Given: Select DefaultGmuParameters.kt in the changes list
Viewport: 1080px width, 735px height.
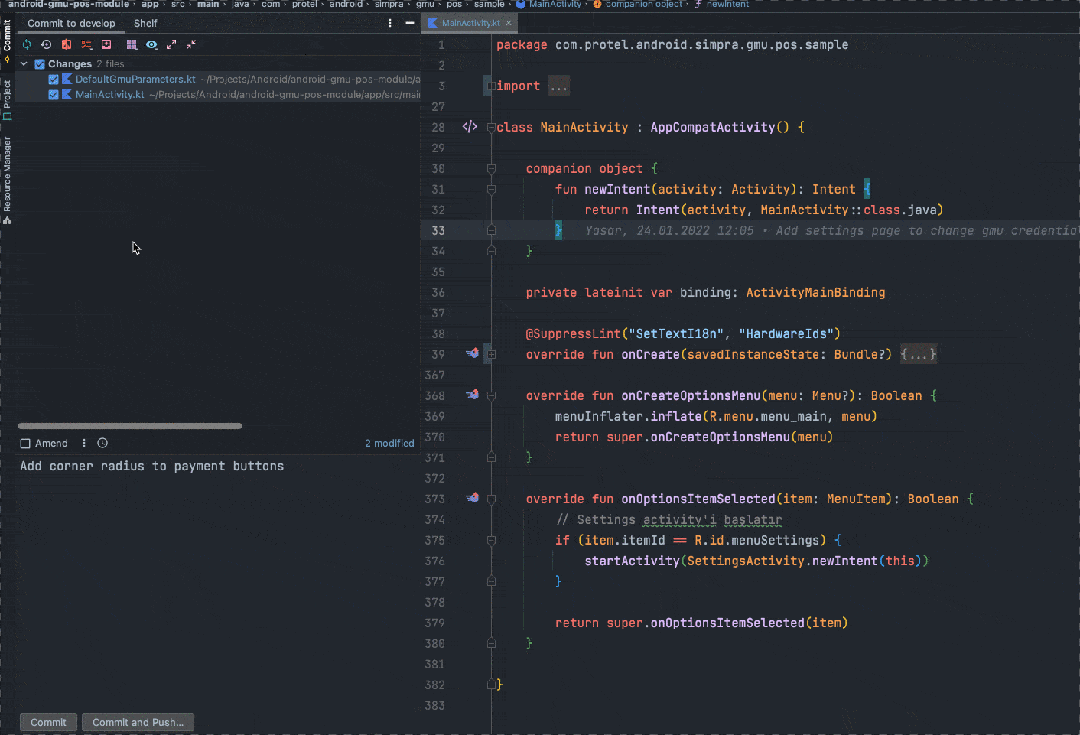Looking at the screenshot, I should point(135,79).
